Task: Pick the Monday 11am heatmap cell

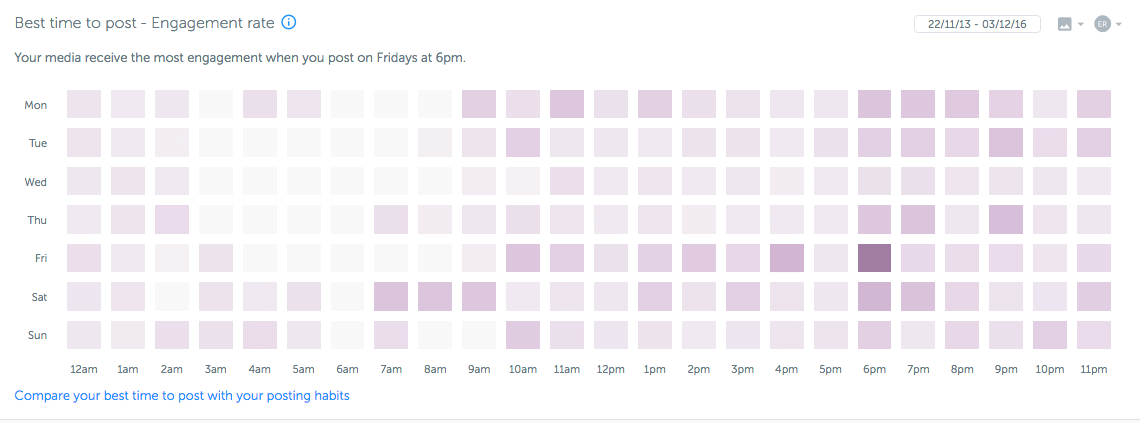Action: [x=567, y=104]
